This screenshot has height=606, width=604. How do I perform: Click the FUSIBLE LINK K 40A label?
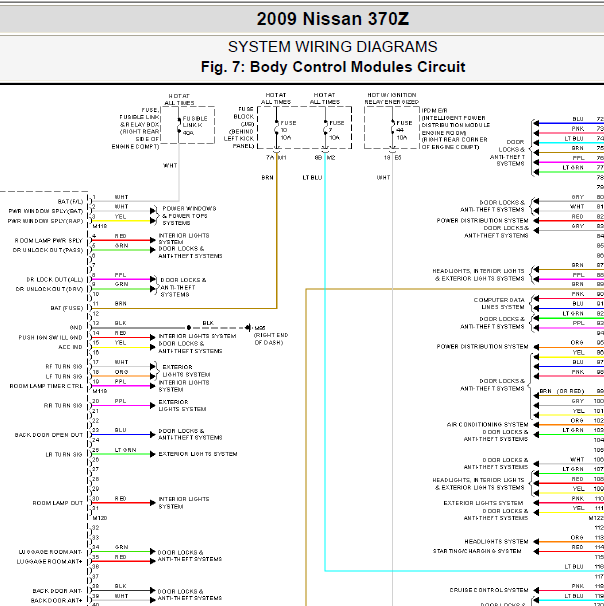point(195,126)
